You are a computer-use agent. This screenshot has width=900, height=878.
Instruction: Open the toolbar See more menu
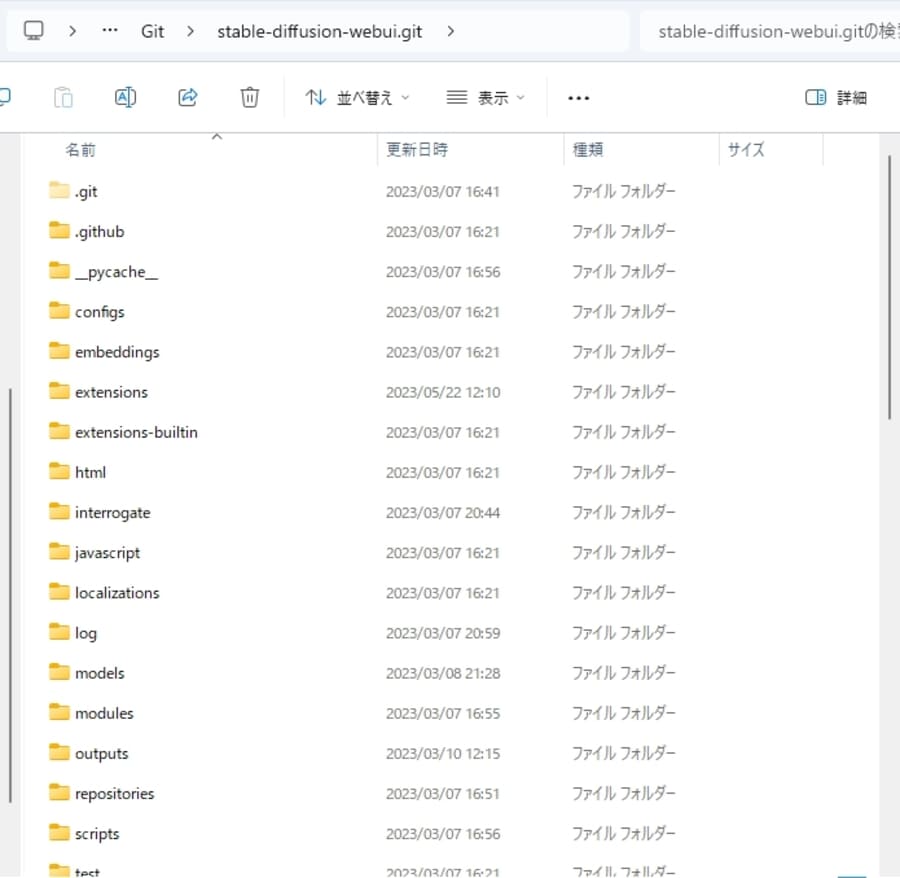coord(578,98)
